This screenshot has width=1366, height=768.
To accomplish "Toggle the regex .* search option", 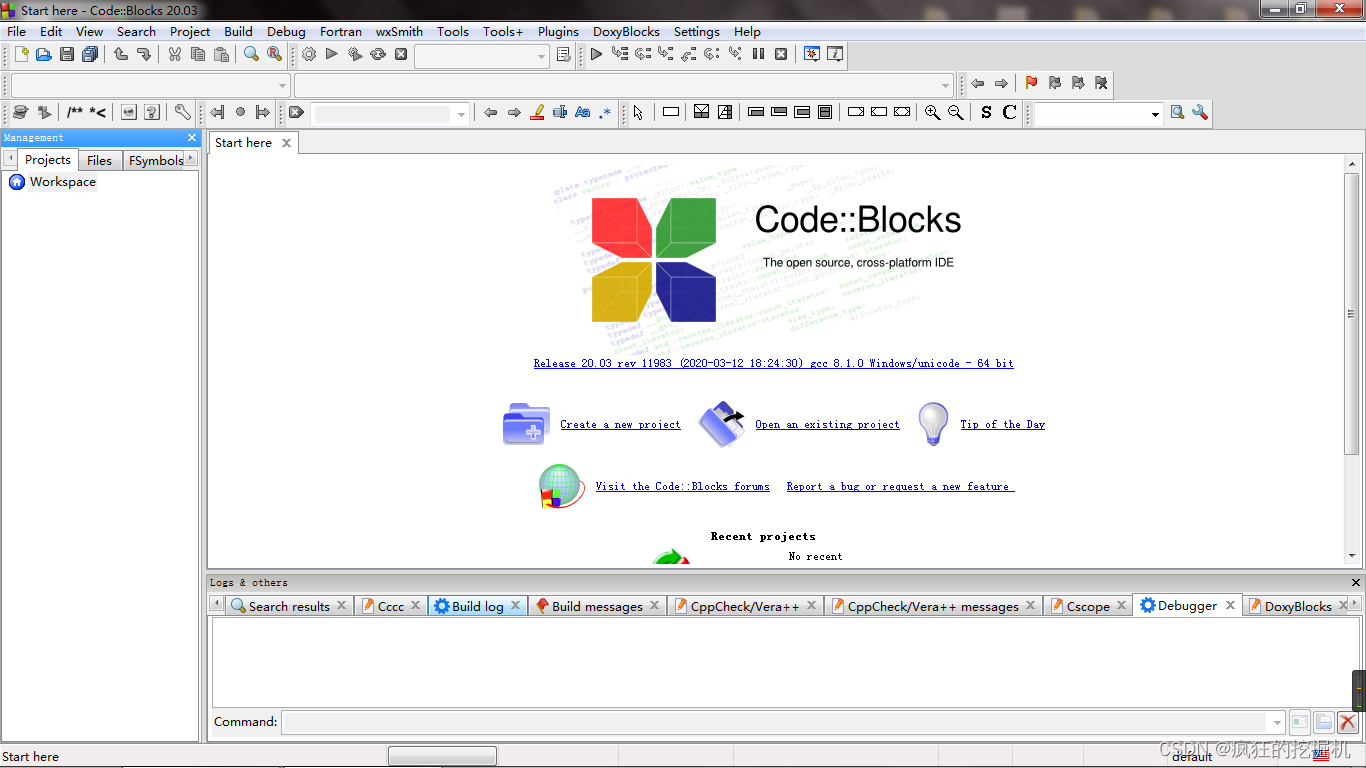I will [x=606, y=112].
